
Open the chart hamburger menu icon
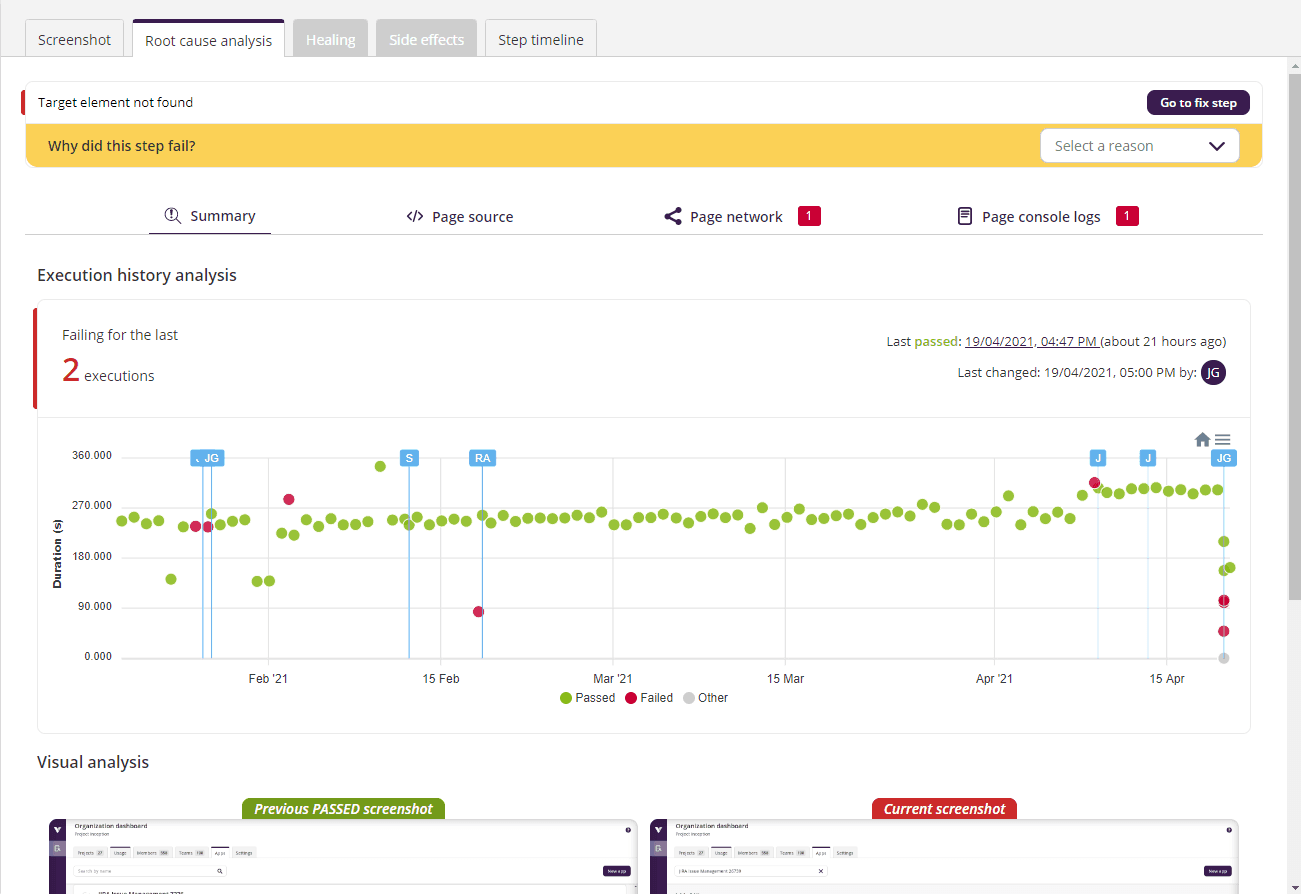coord(1223,440)
